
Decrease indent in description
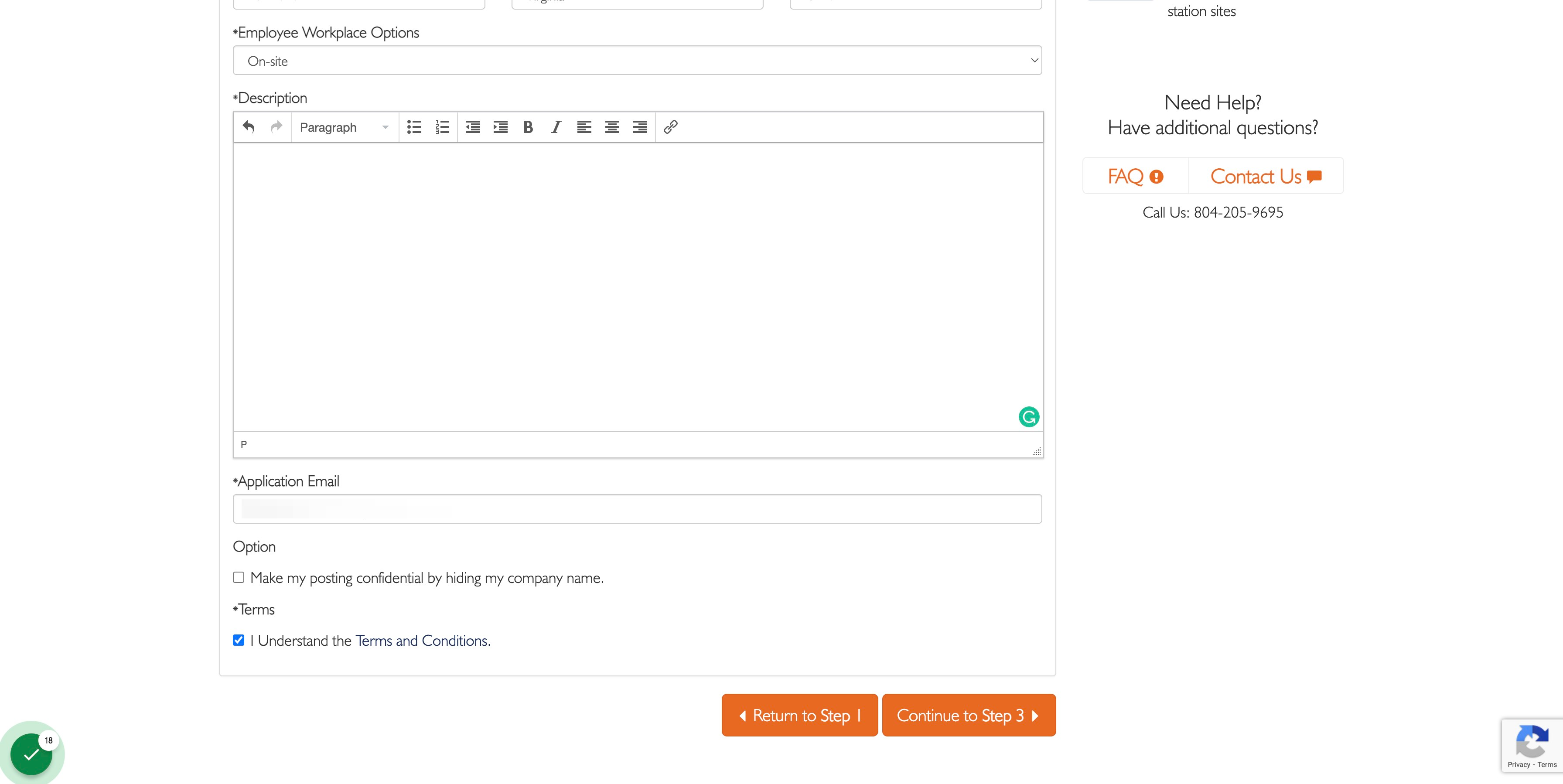point(473,127)
